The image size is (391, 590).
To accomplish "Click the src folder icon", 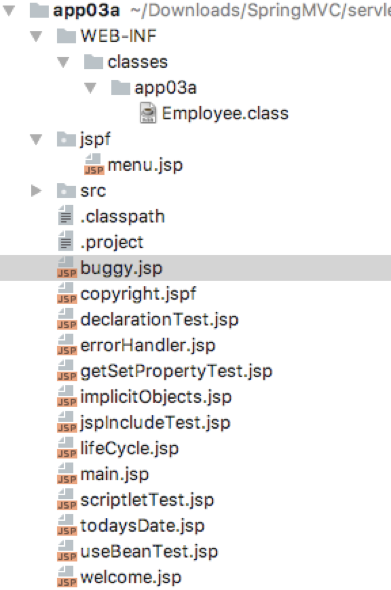I will [66, 191].
